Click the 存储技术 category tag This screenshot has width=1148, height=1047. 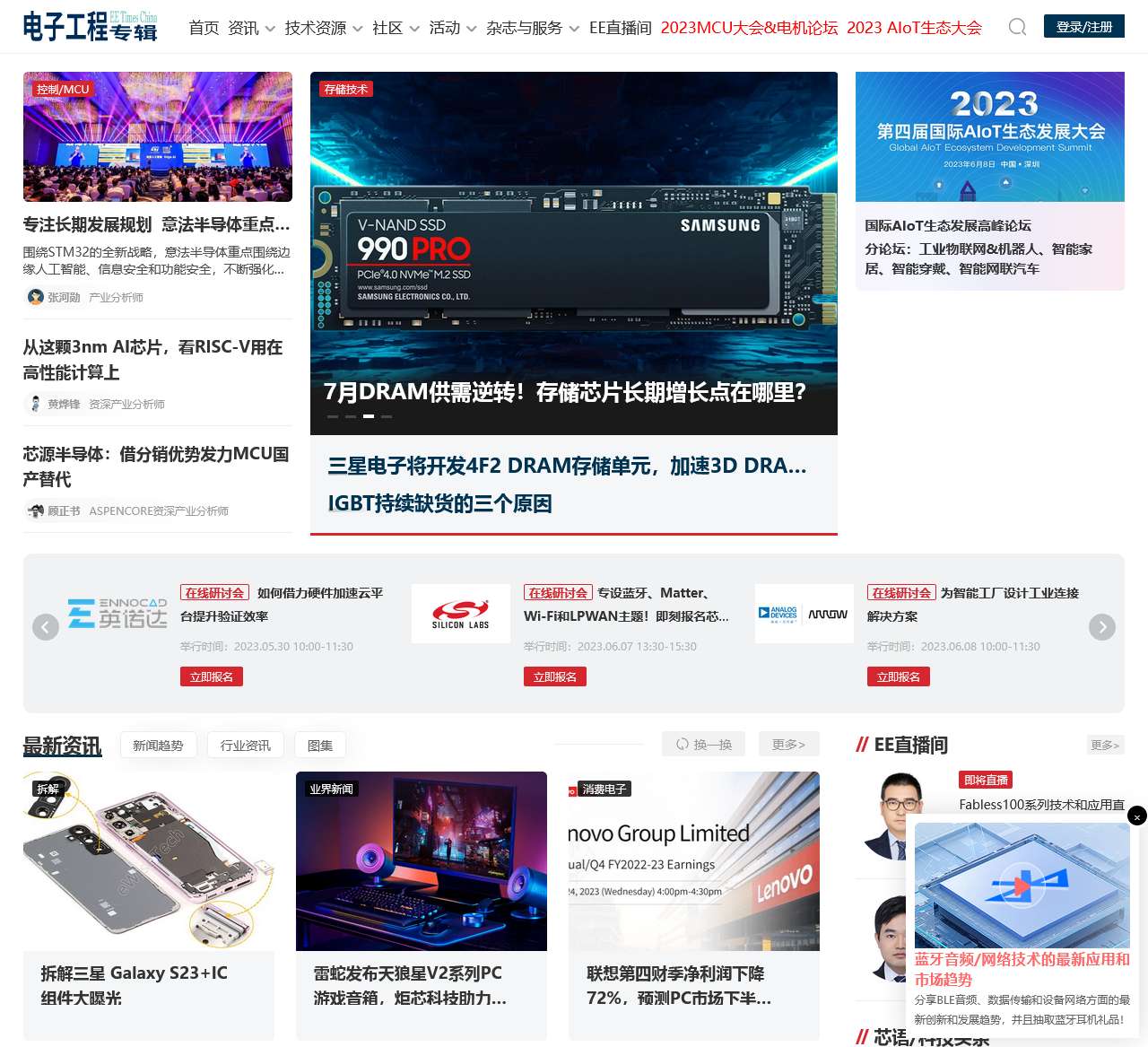click(x=346, y=89)
